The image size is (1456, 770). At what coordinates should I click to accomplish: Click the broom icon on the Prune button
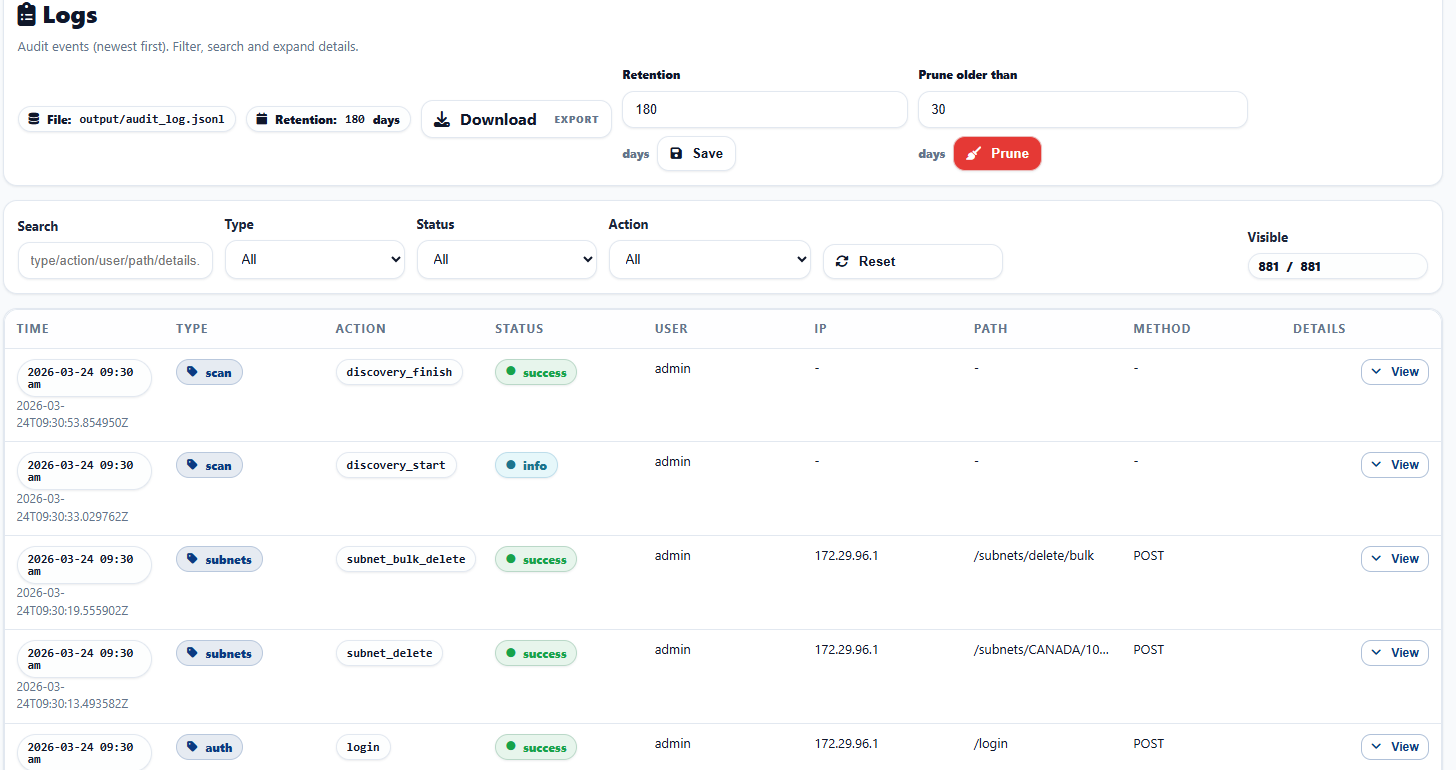click(974, 154)
